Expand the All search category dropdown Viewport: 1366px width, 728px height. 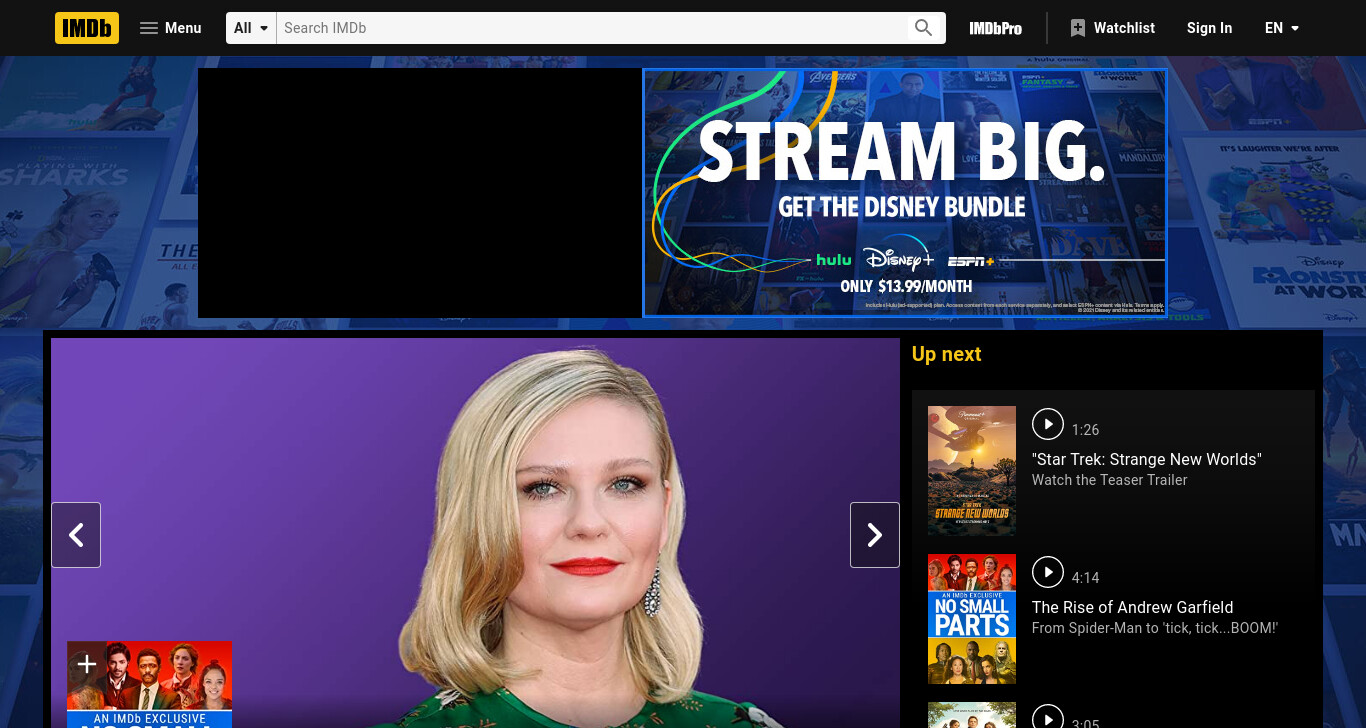[x=251, y=28]
